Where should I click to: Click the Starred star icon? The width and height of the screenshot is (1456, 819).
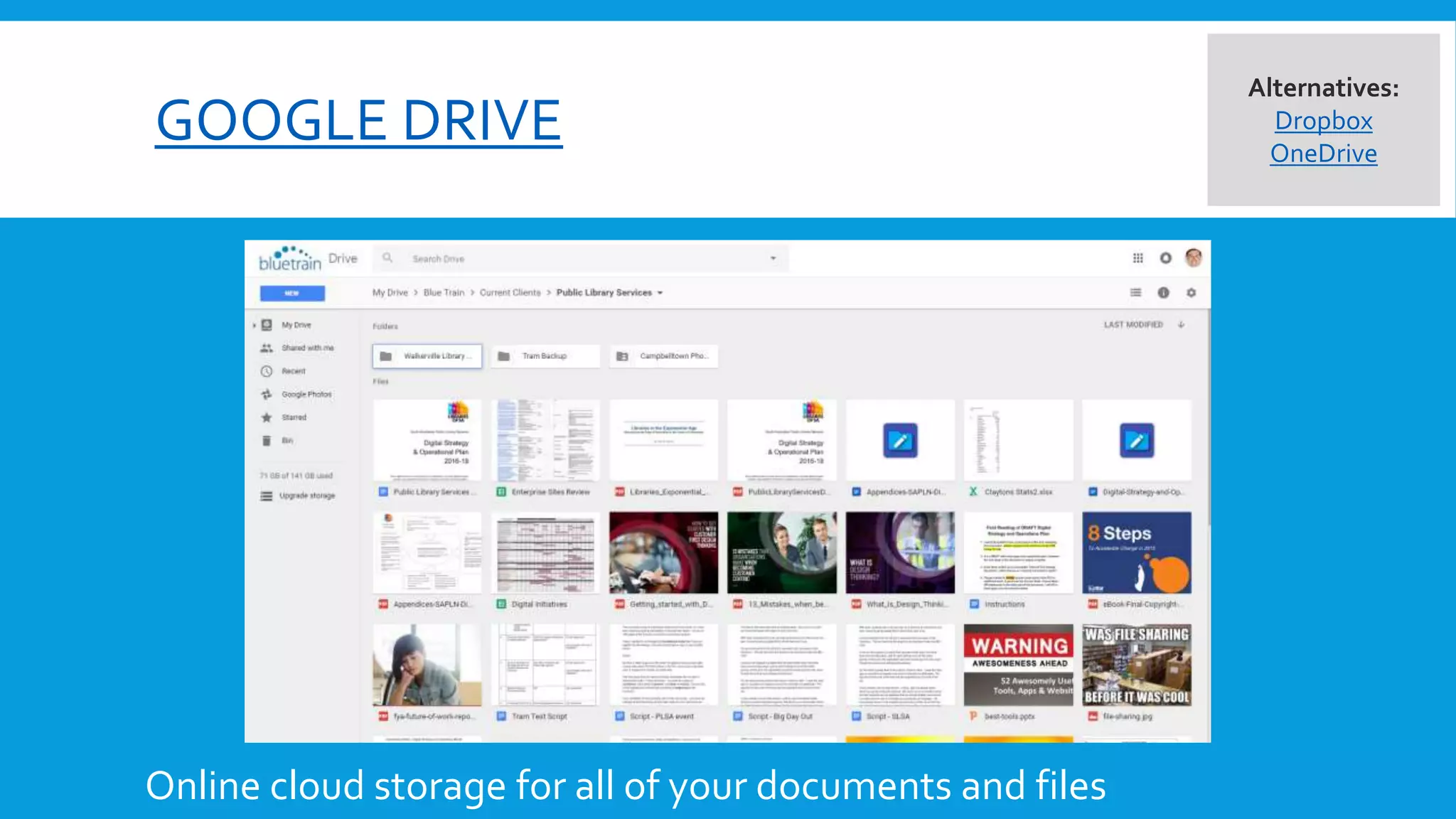[267, 417]
